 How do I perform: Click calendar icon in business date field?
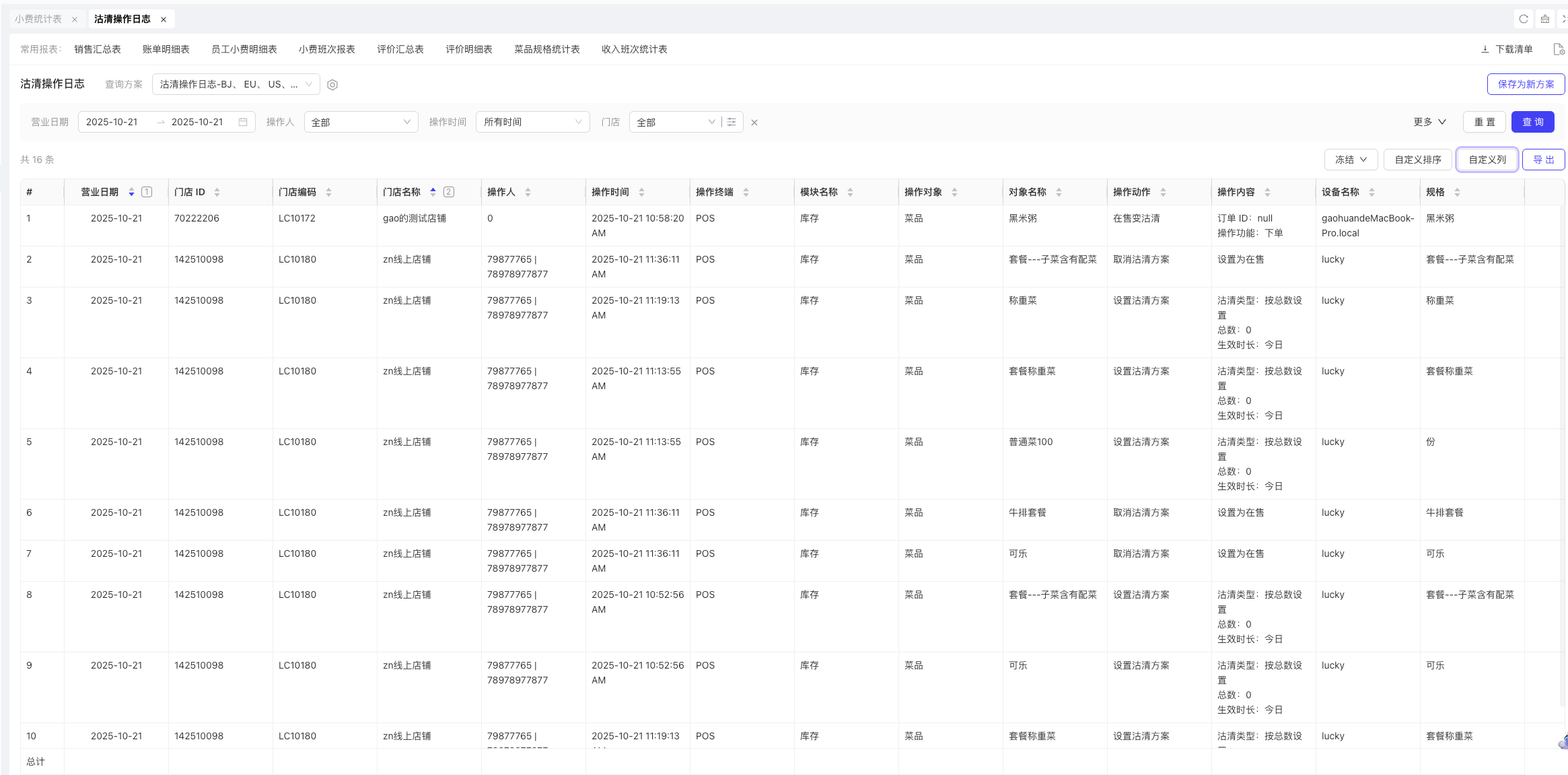pyautogui.click(x=243, y=122)
